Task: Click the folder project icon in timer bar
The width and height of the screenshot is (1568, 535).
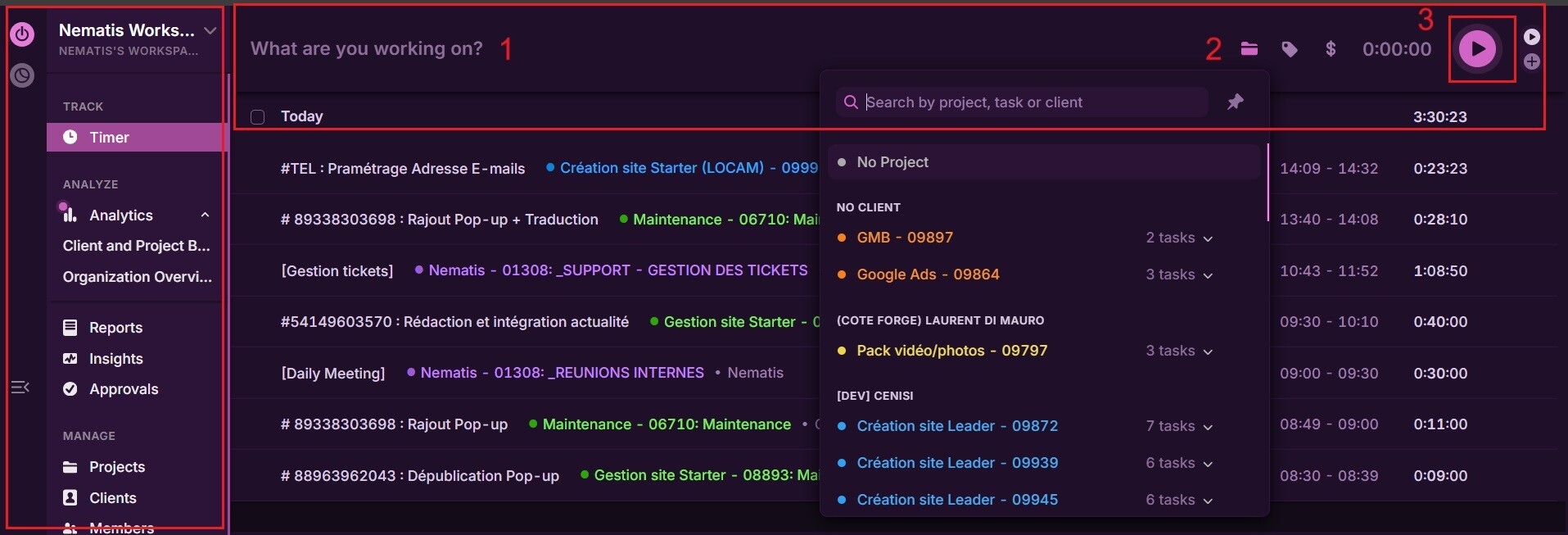Action: (1249, 49)
